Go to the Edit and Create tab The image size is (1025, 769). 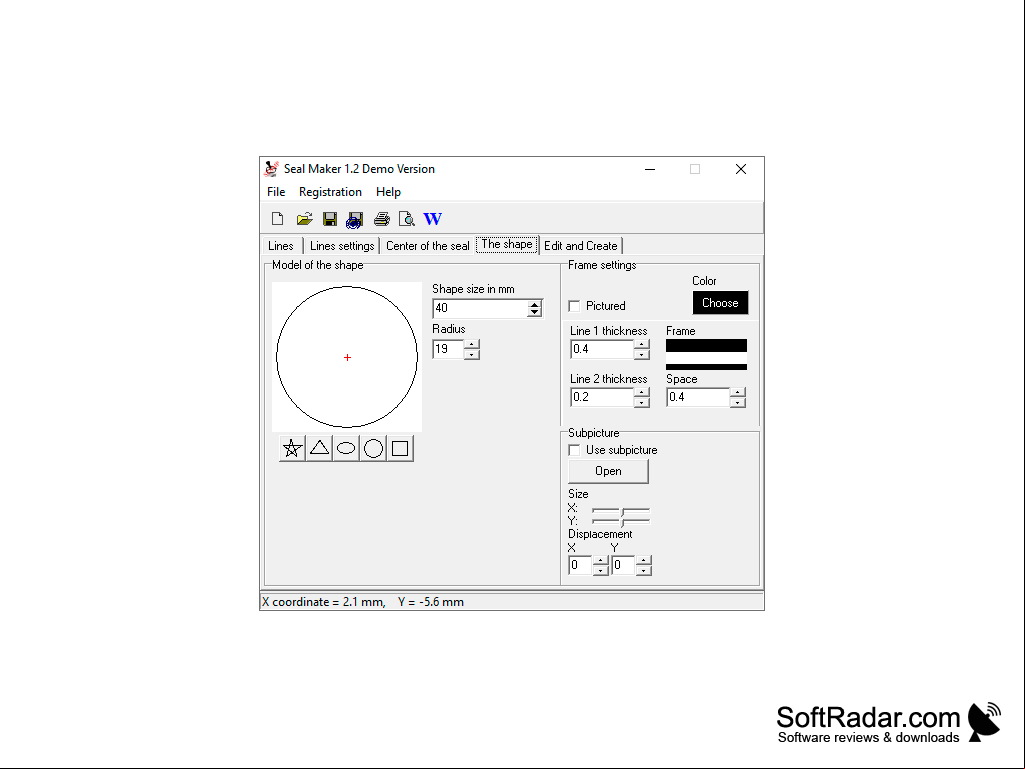580,246
